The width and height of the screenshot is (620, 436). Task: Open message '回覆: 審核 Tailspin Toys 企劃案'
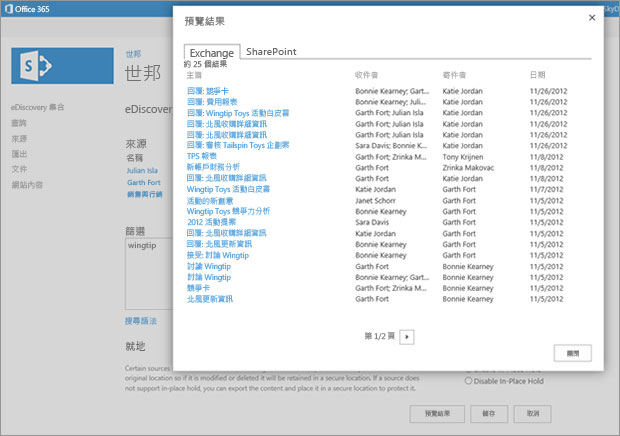(x=238, y=145)
